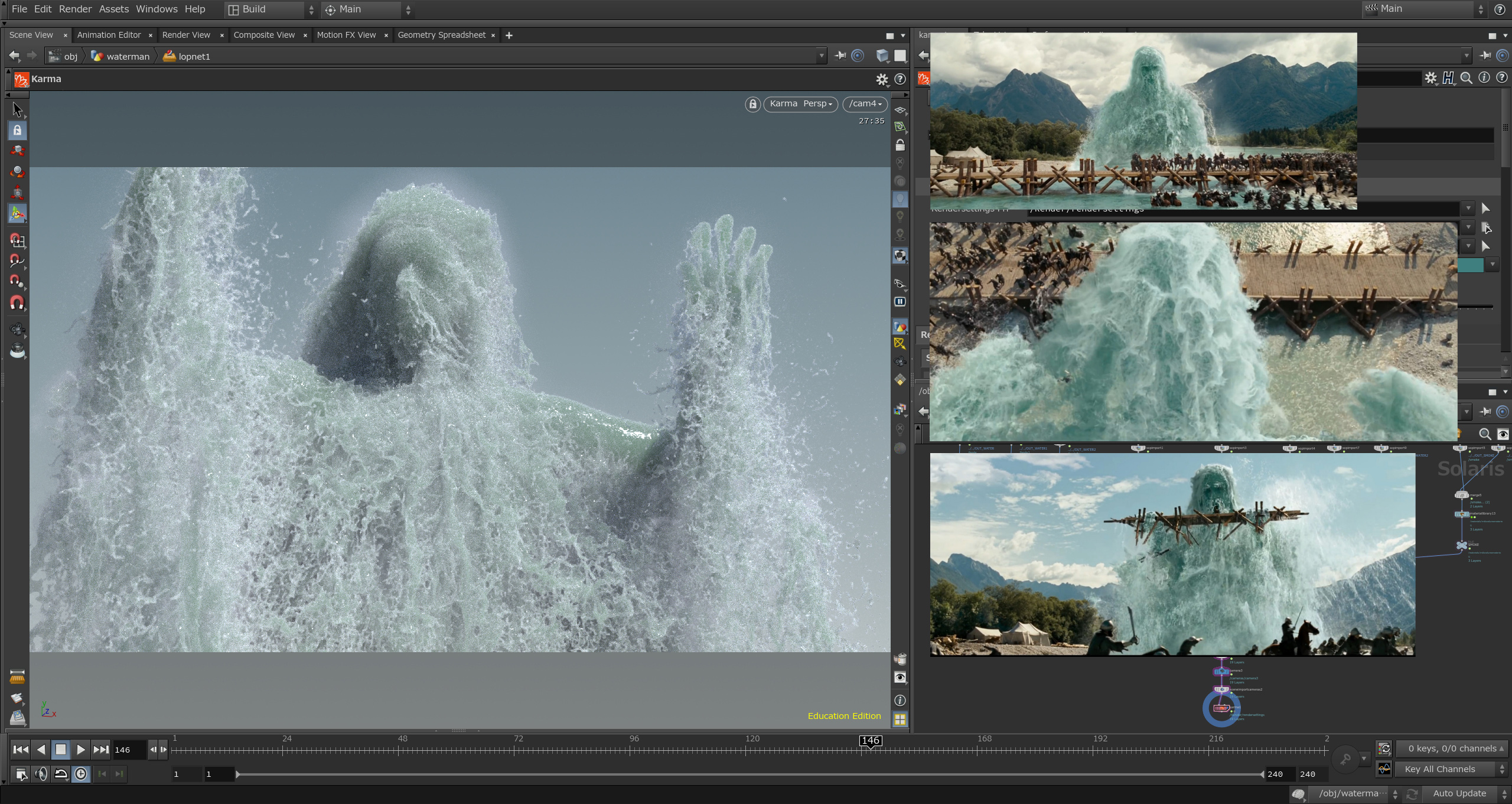1512x804 pixels.
Task: Switch to the Geometry Spreadsheet tab
Action: (441, 35)
